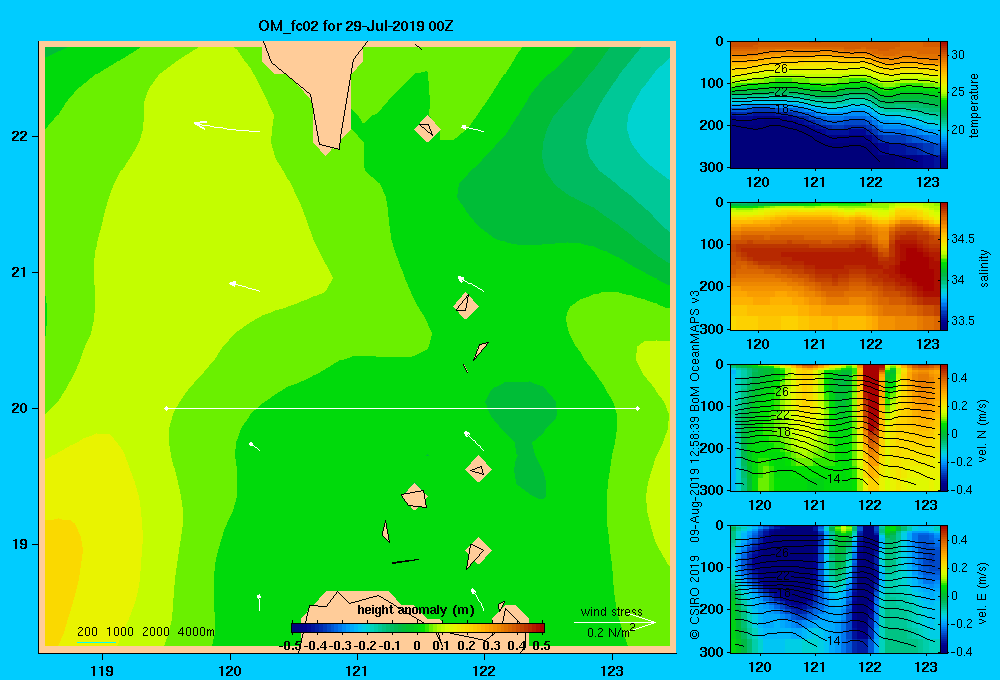Click the white transect line at latitude 20
The height and width of the screenshot is (680, 1000).
[x=402, y=408]
